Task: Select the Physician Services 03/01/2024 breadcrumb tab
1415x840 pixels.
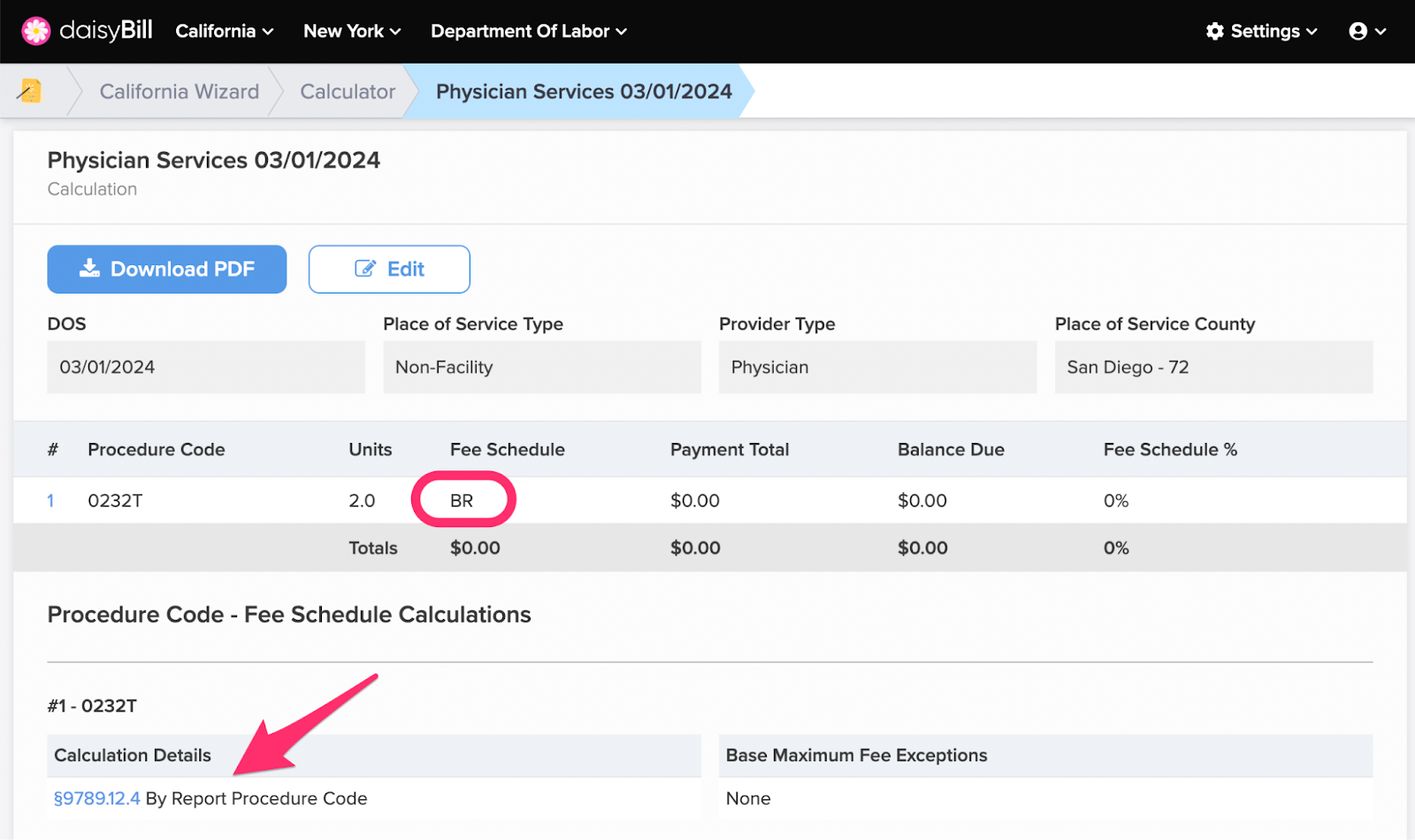Action: 583,90
